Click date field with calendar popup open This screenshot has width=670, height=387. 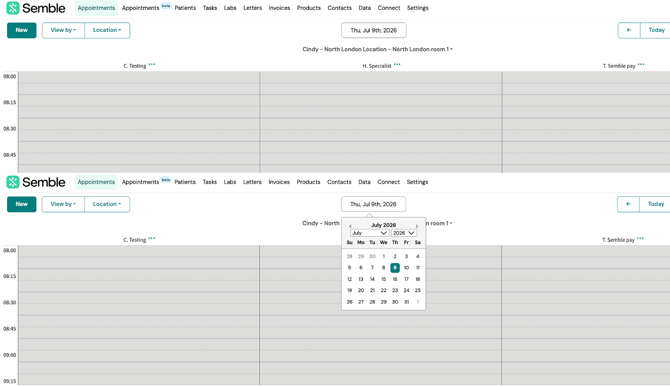click(x=373, y=204)
